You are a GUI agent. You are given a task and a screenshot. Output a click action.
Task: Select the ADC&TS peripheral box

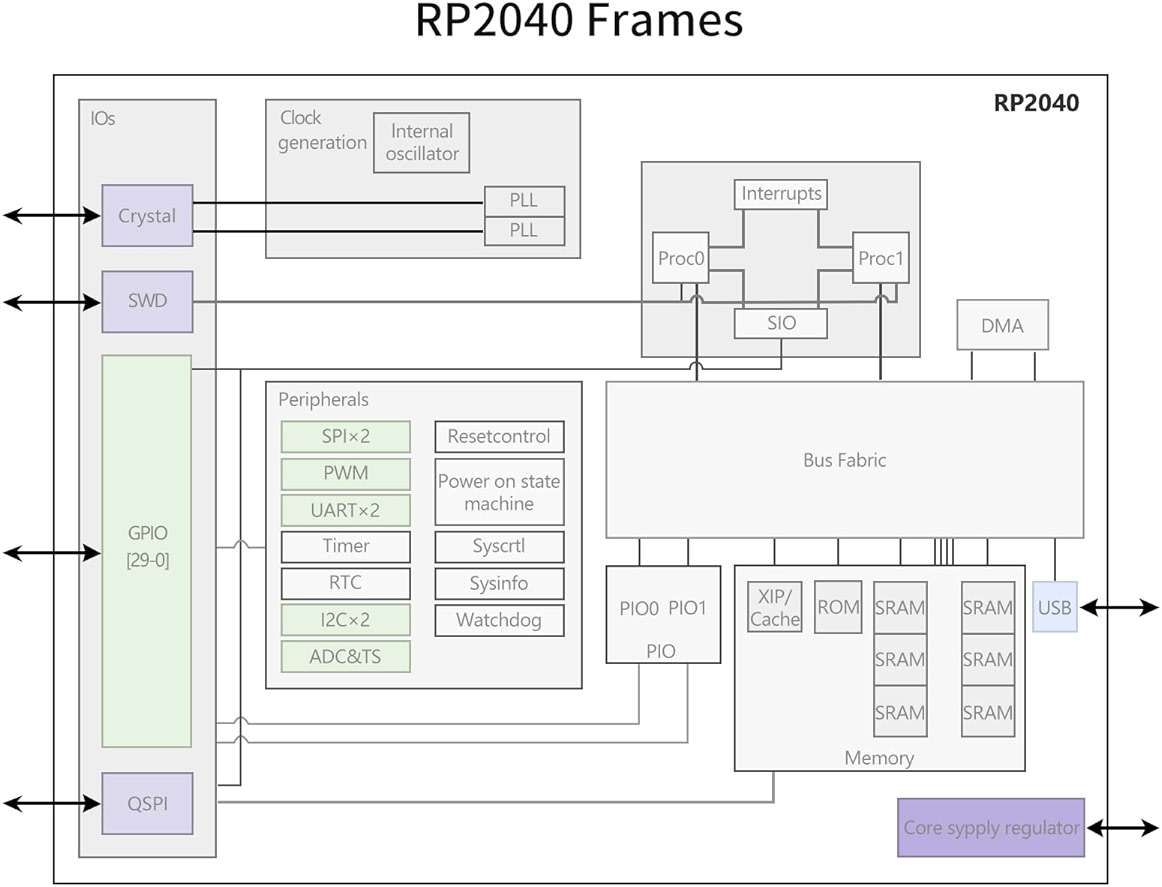(345, 657)
